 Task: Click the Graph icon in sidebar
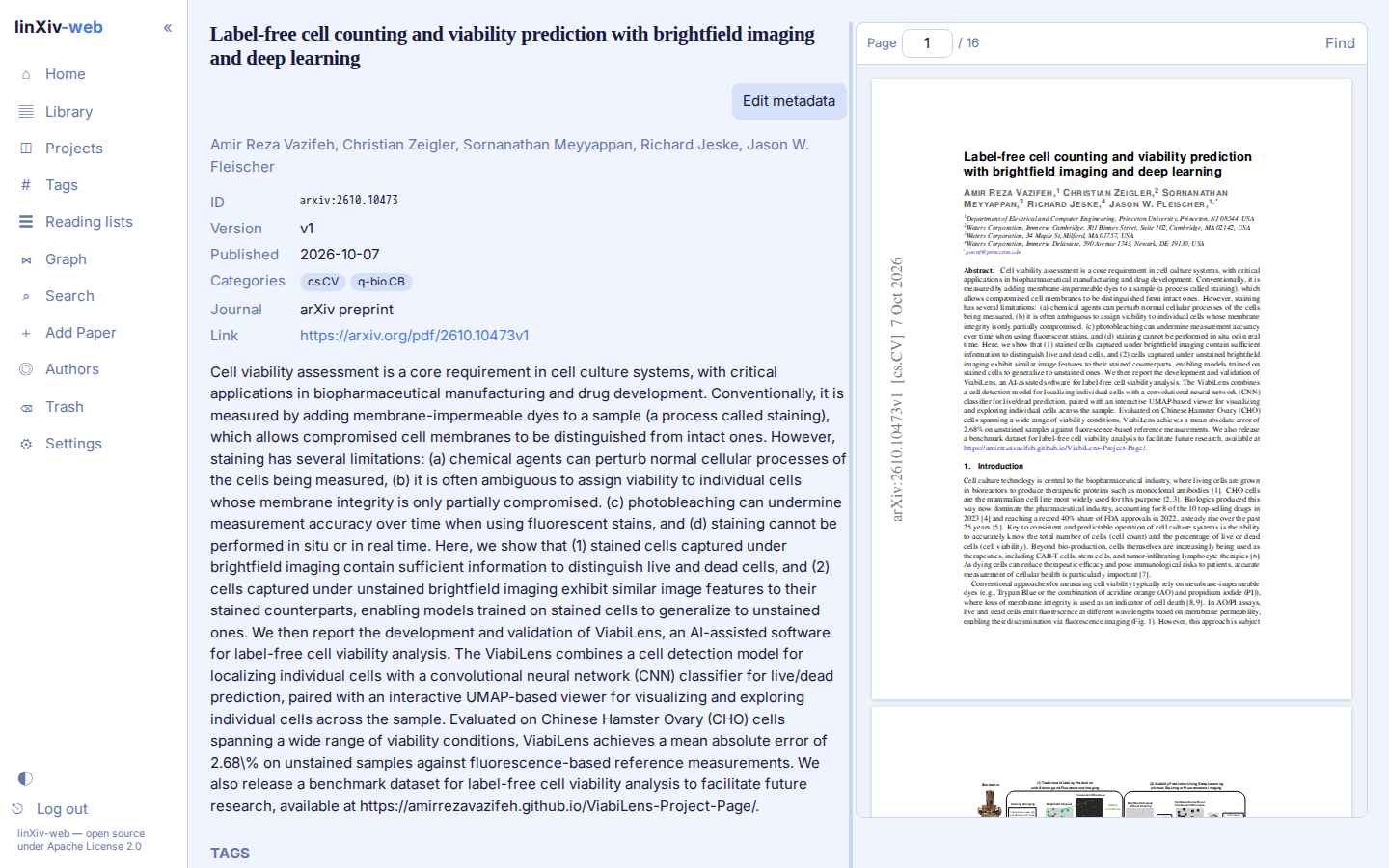pyautogui.click(x=26, y=259)
